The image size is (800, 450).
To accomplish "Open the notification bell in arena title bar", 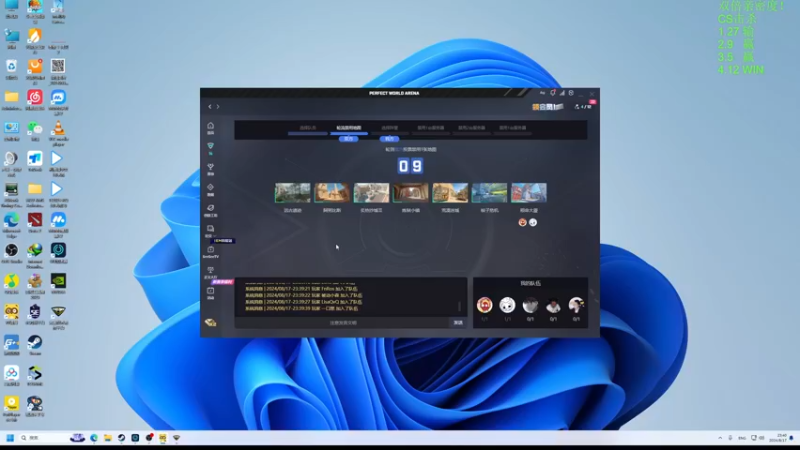I will [x=553, y=93].
